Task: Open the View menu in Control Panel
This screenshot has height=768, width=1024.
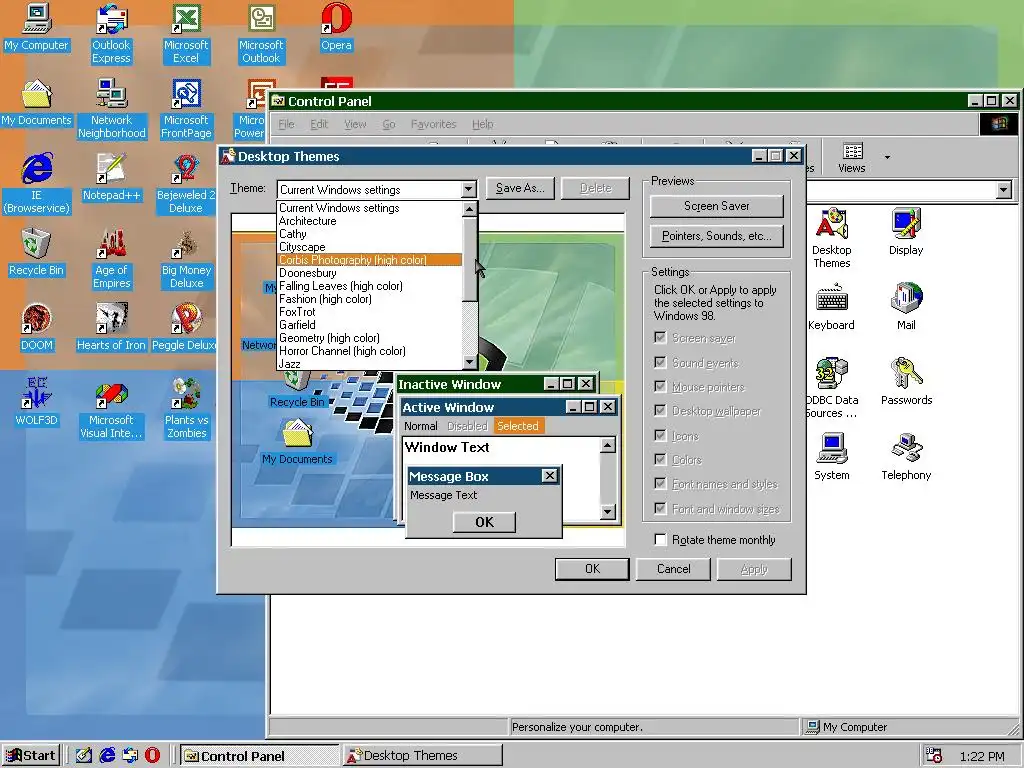Action: point(355,124)
